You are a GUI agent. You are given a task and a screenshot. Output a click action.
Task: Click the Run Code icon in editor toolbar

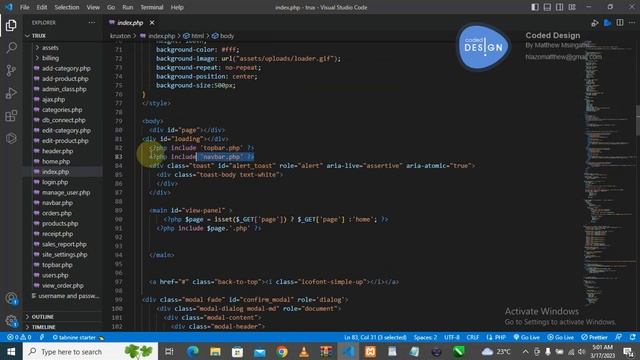coord(595,23)
